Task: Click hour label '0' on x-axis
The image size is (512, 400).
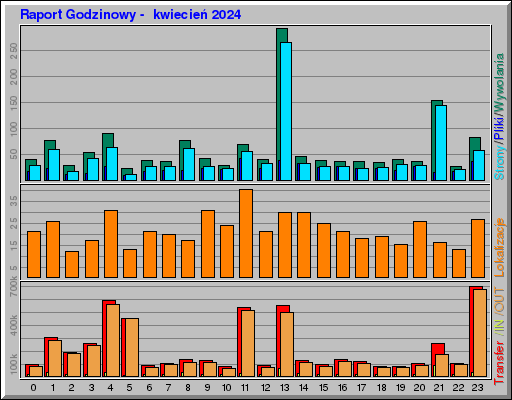Action: 33,388
